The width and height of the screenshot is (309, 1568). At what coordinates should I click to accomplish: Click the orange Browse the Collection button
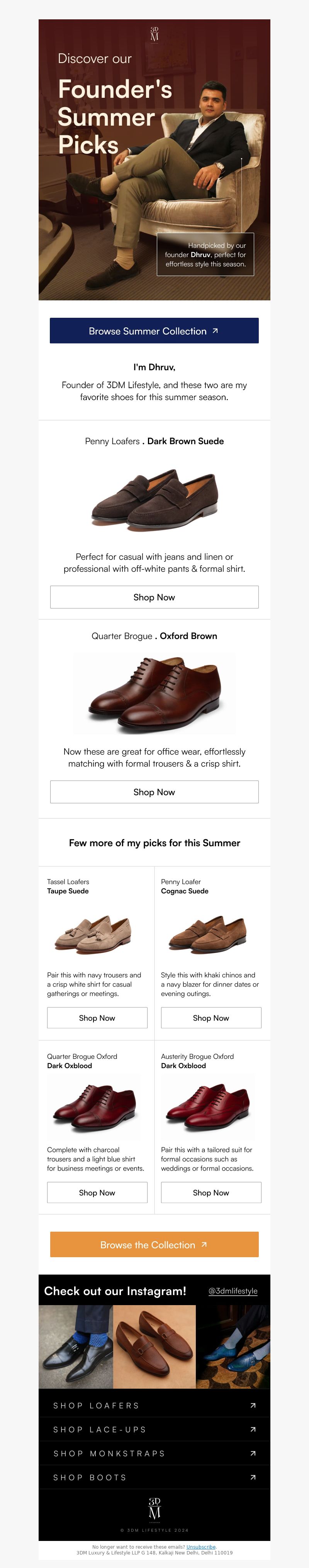[x=154, y=1244]
